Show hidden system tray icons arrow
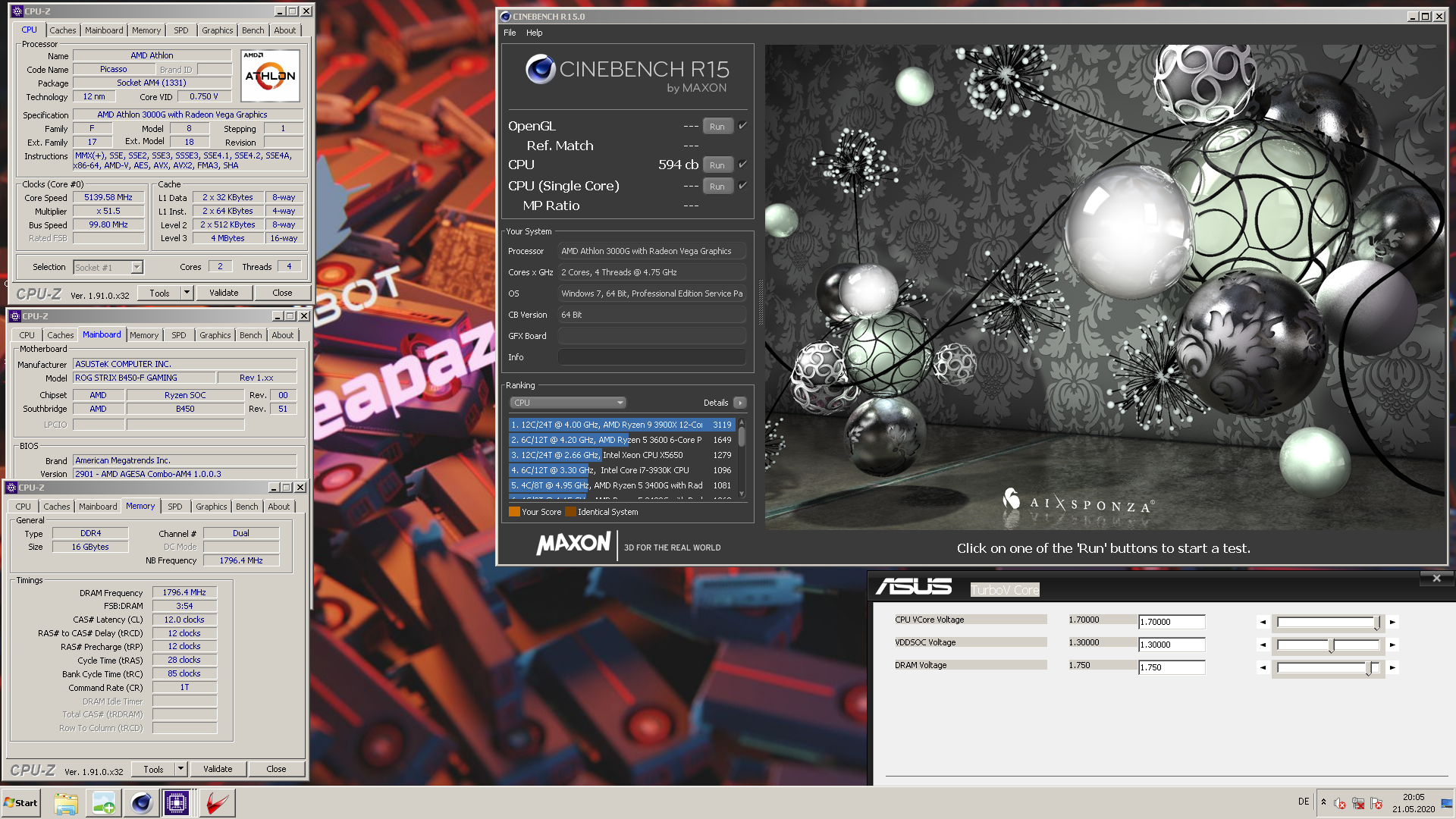 click(1323, 802)
